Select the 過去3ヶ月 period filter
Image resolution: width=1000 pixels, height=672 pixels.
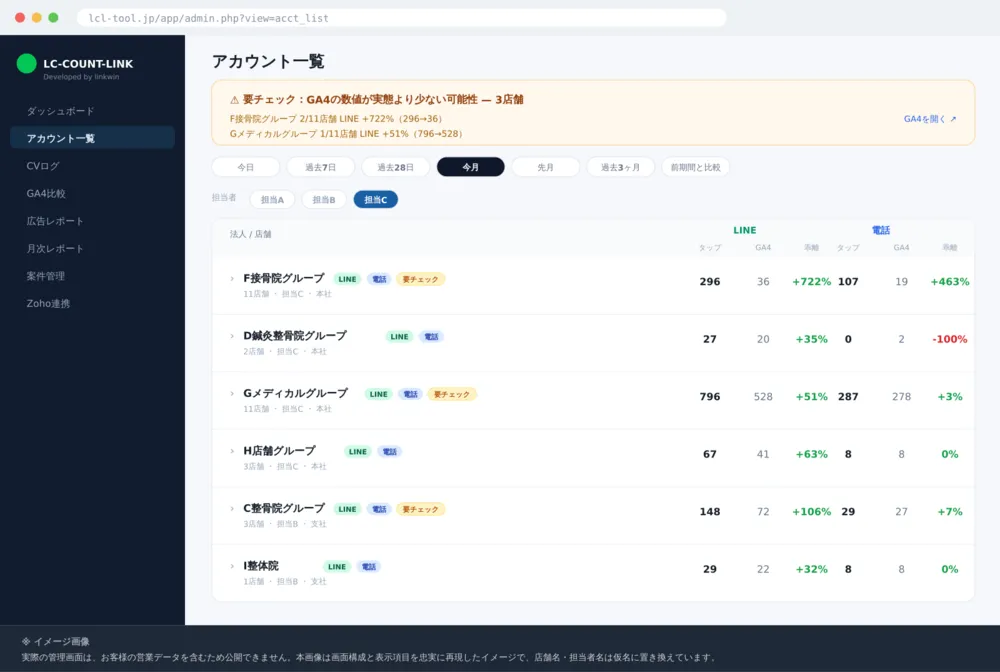(621, 167)
